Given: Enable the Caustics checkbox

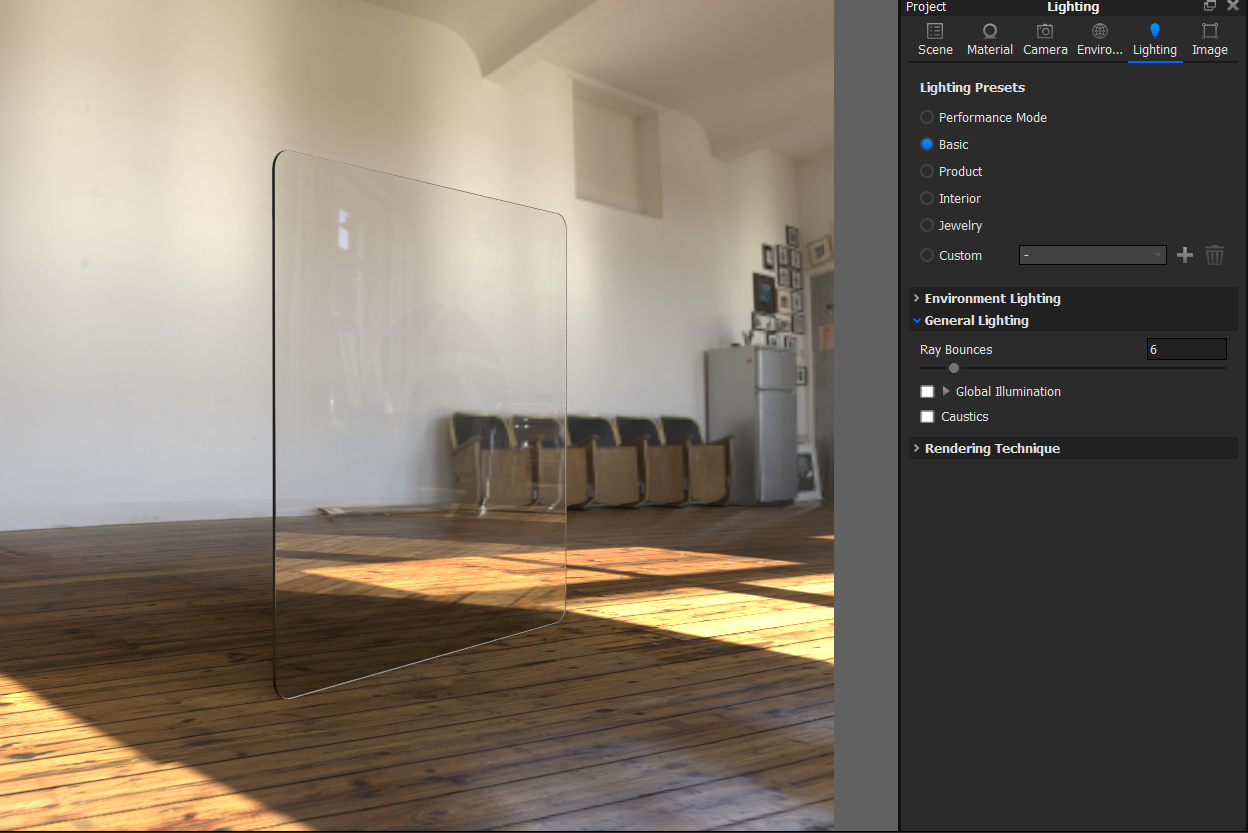Looking at the screenshot, I should pos(927,416).
